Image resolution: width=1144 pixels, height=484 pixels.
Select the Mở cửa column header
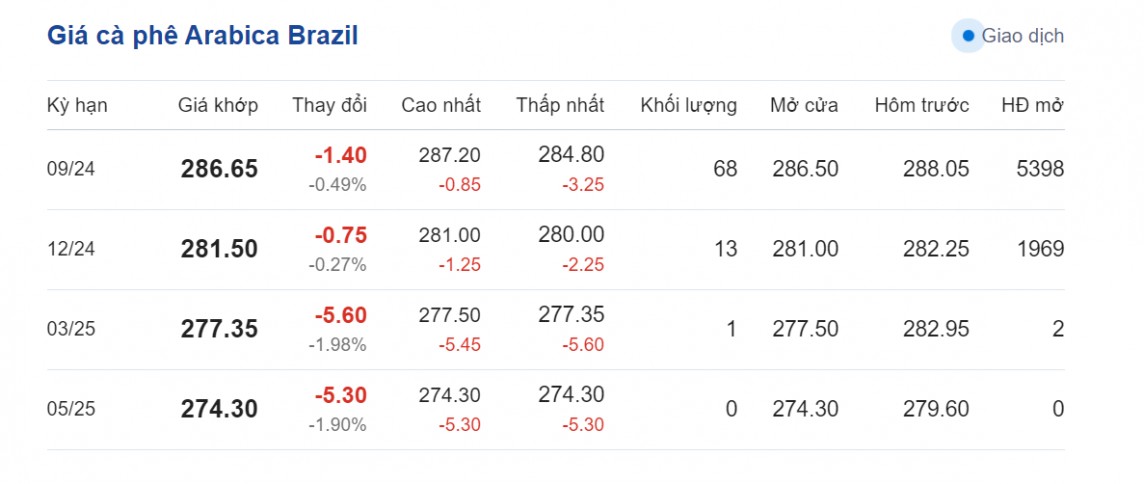click(804, 105)
